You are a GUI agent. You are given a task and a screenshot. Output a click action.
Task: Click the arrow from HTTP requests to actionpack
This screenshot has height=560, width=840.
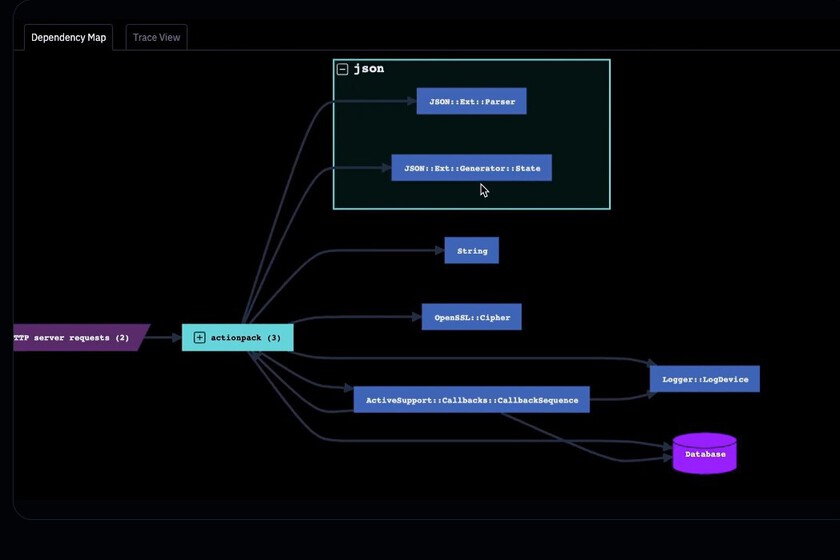(x=172, y=338)
